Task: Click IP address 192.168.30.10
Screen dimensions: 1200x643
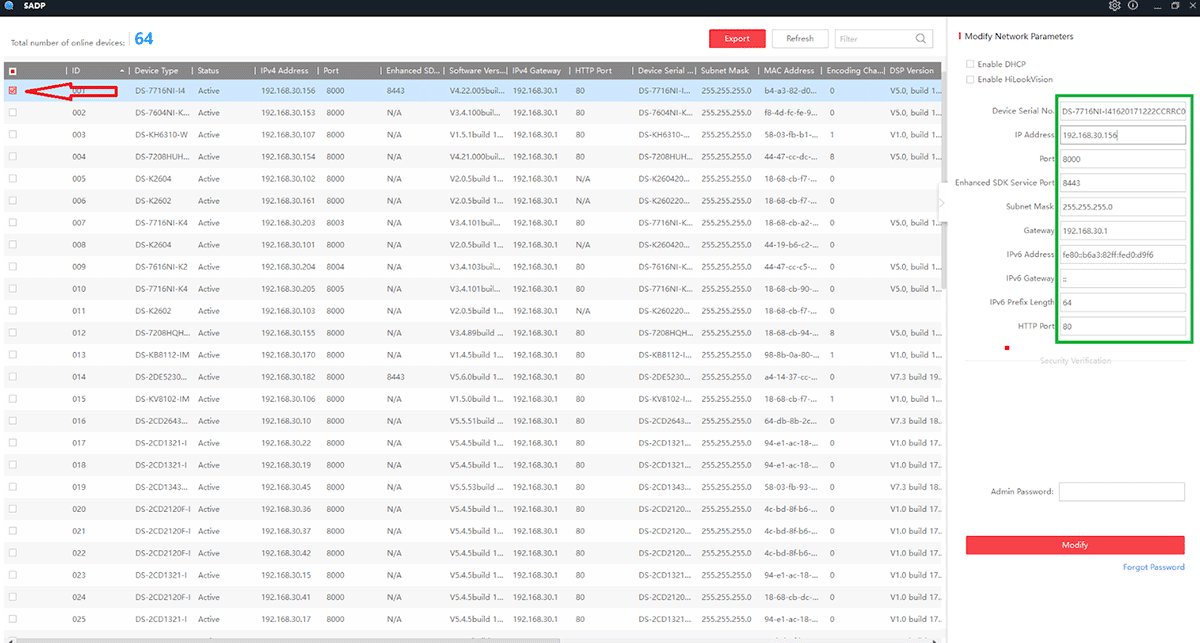Action: click(286, 421)
